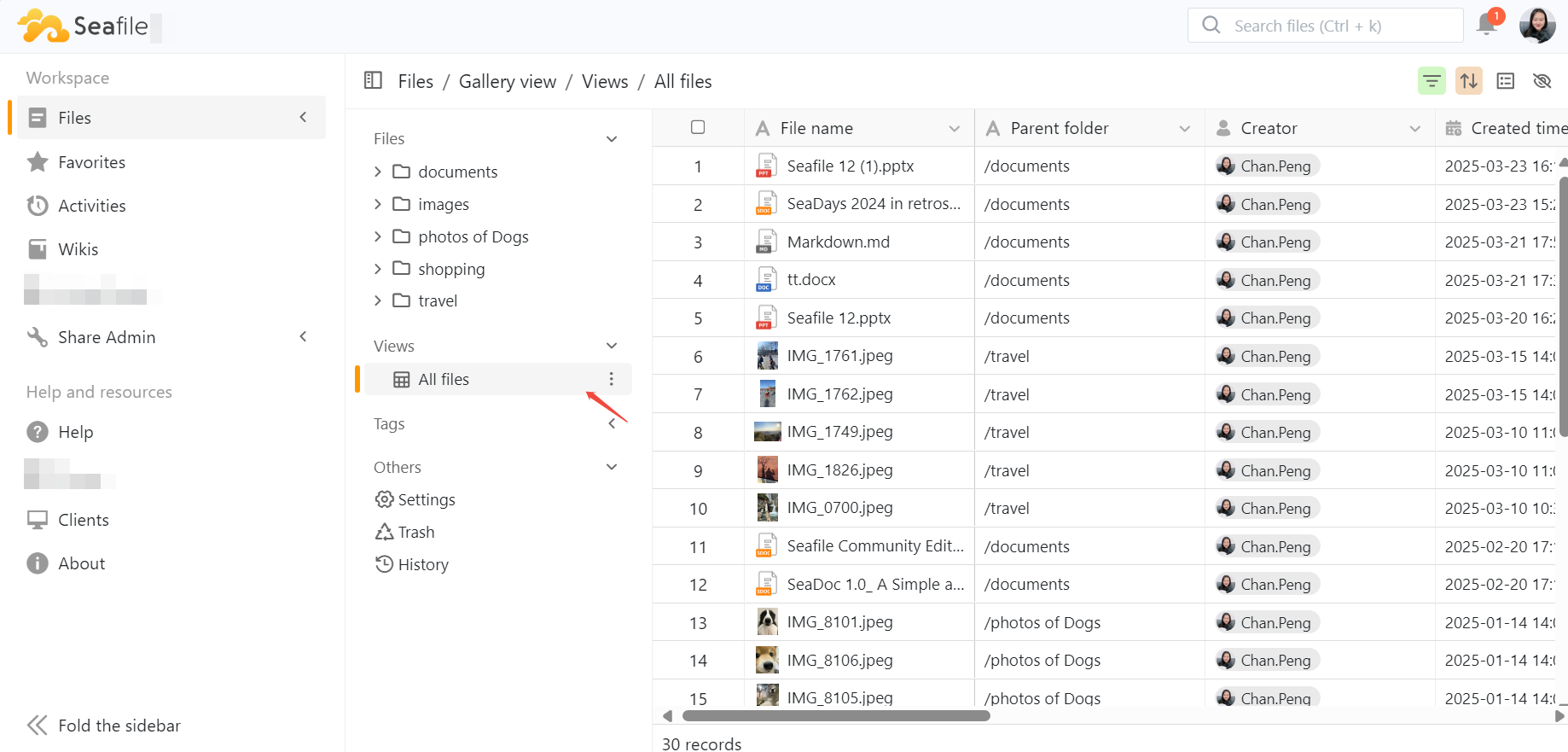This screenshot has width=1568, height=752.
Task: Open File name column dropdown arrow
Action: point(954,129)
